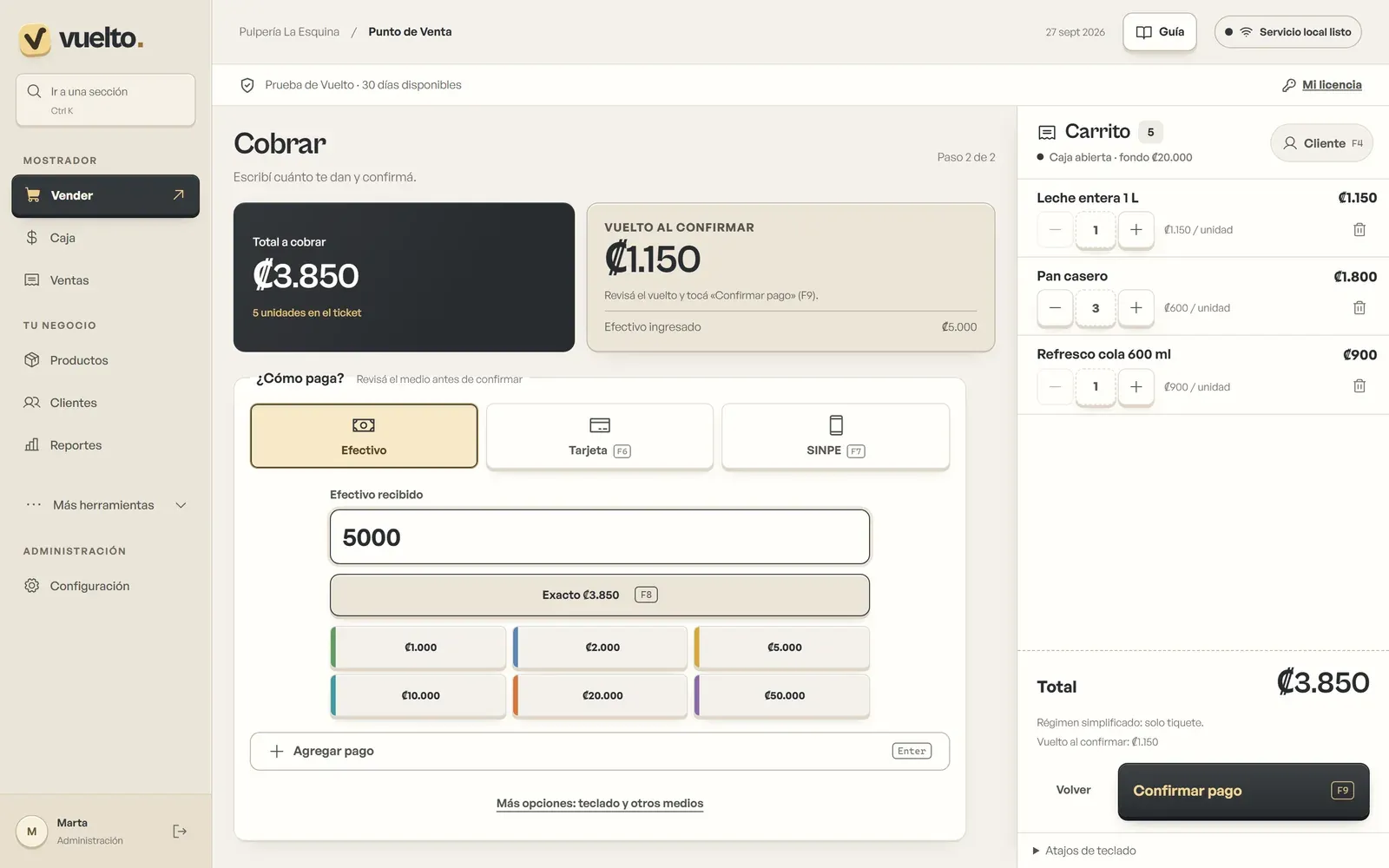Tap the ₡20.000 bill button
Viewport: 1389px width, 868px height.
click(600, 695)
